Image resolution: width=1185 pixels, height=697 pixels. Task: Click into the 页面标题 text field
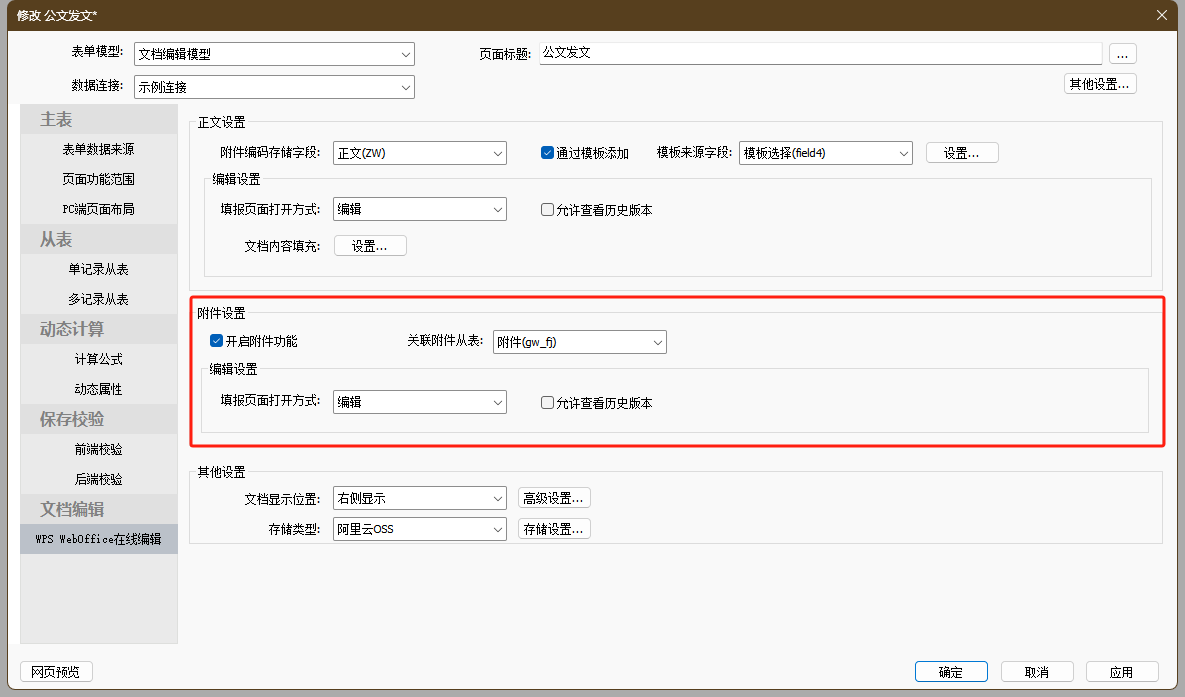pyautogui.click(x=820, y=53)
